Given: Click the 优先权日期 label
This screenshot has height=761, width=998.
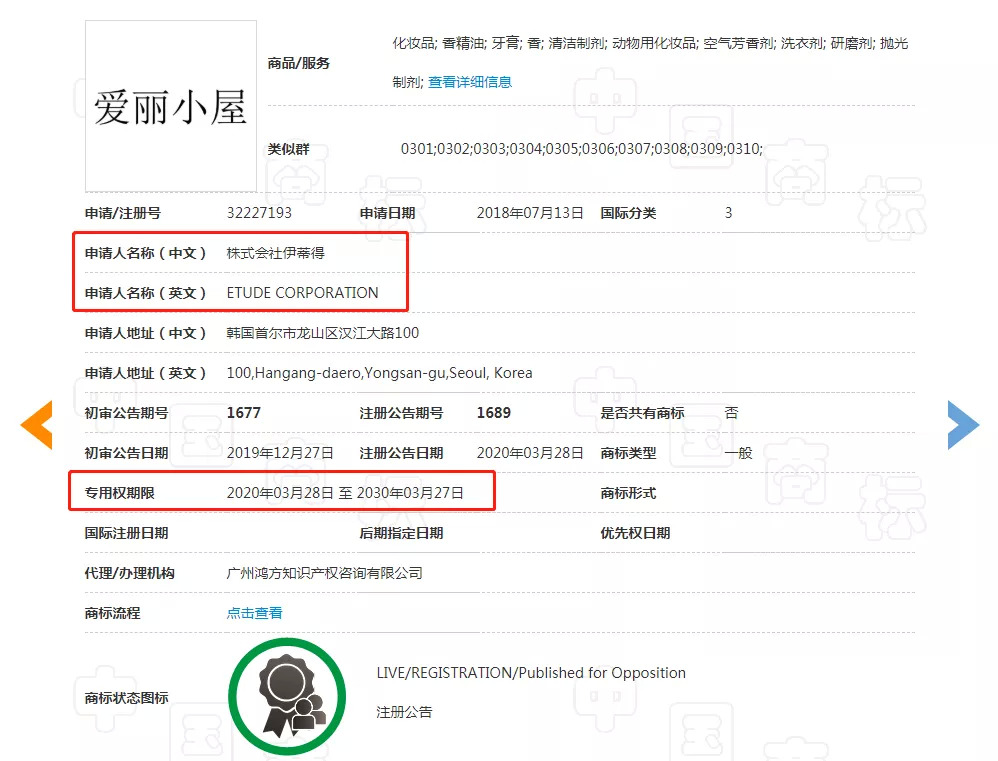Looking at the screenshot, I should 635,533.
